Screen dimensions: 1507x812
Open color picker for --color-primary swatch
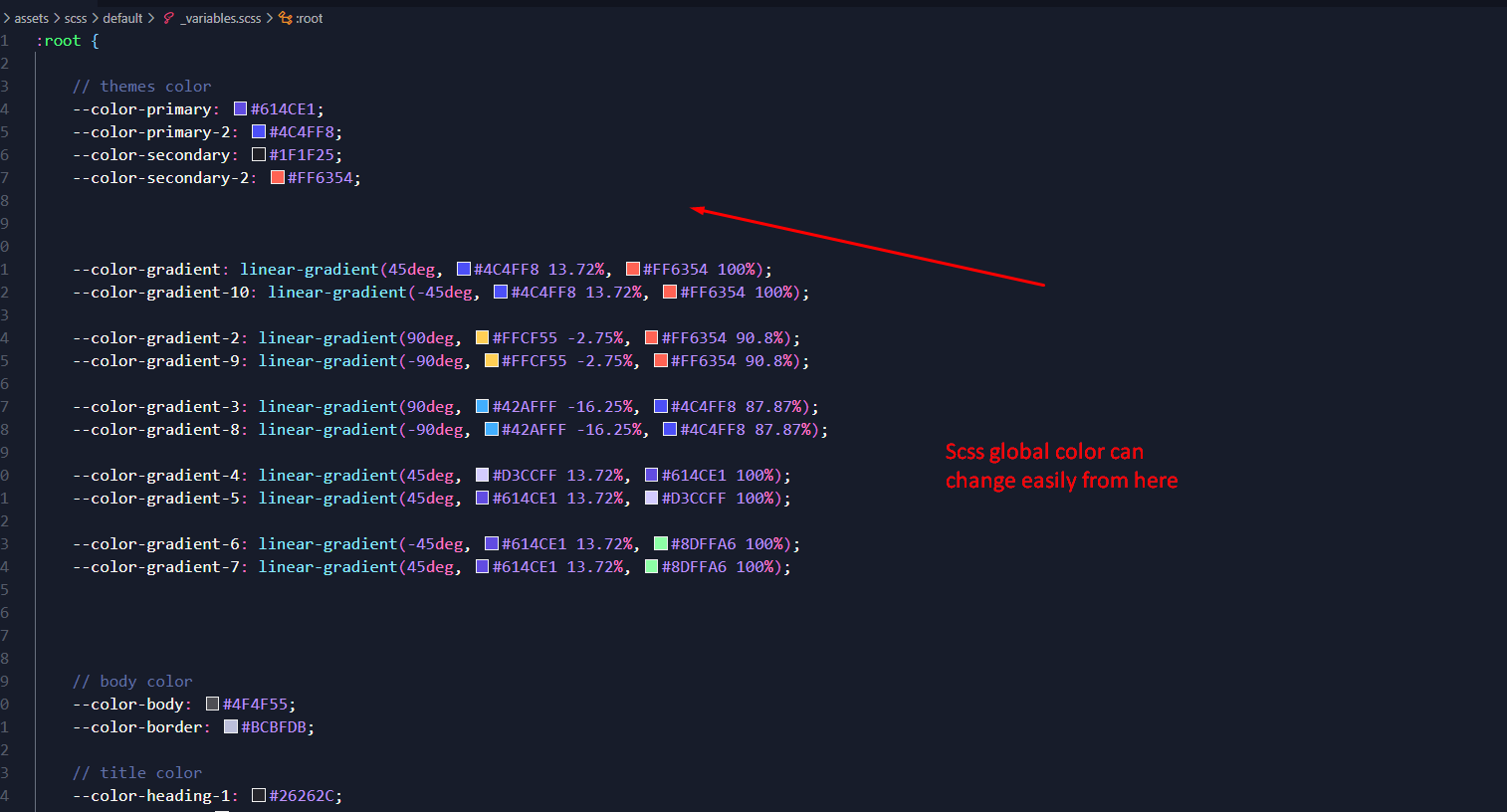click(x=240, y=109)
